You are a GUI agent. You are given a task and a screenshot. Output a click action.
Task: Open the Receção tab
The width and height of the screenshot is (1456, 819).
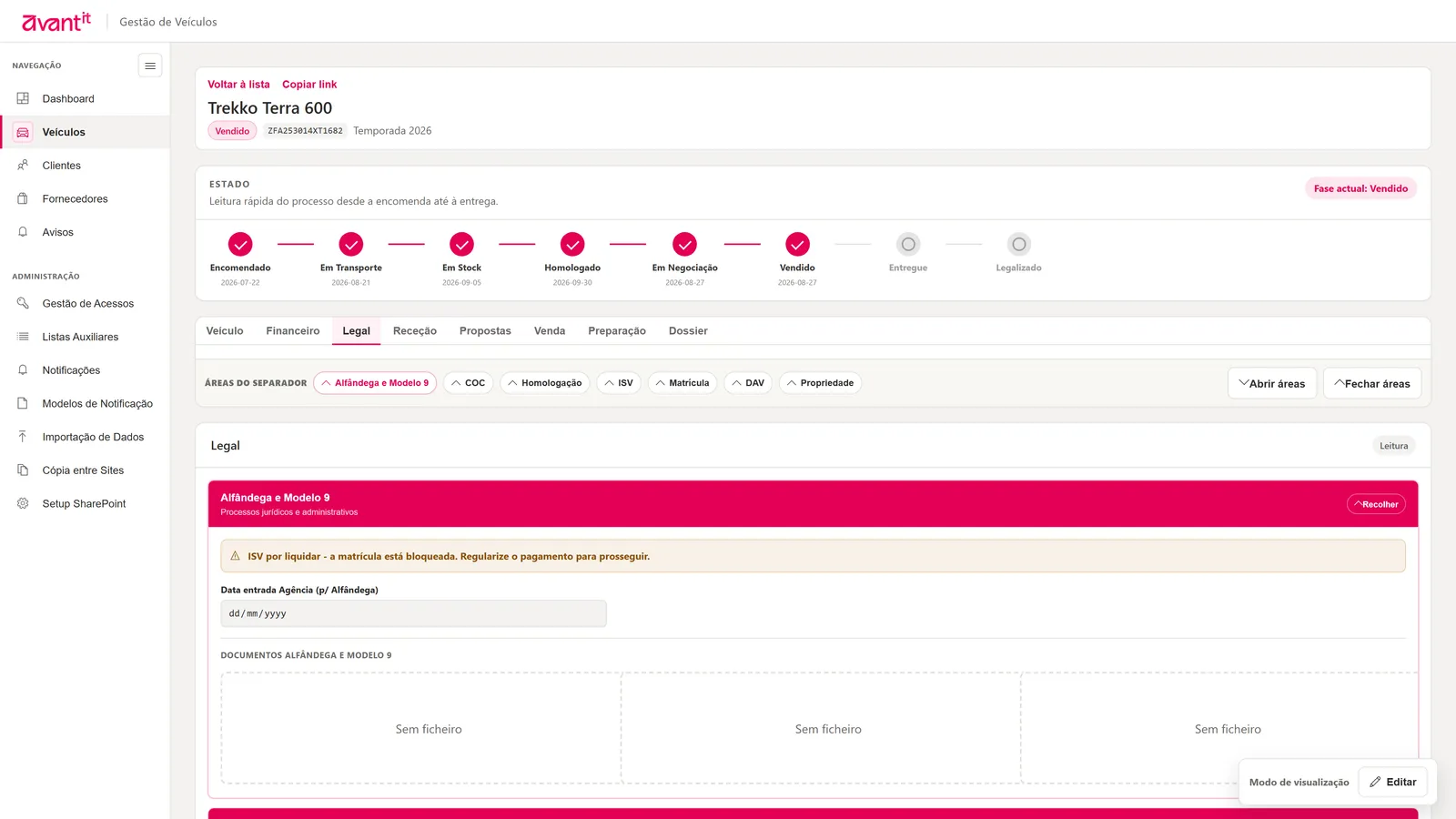(415, 331)
